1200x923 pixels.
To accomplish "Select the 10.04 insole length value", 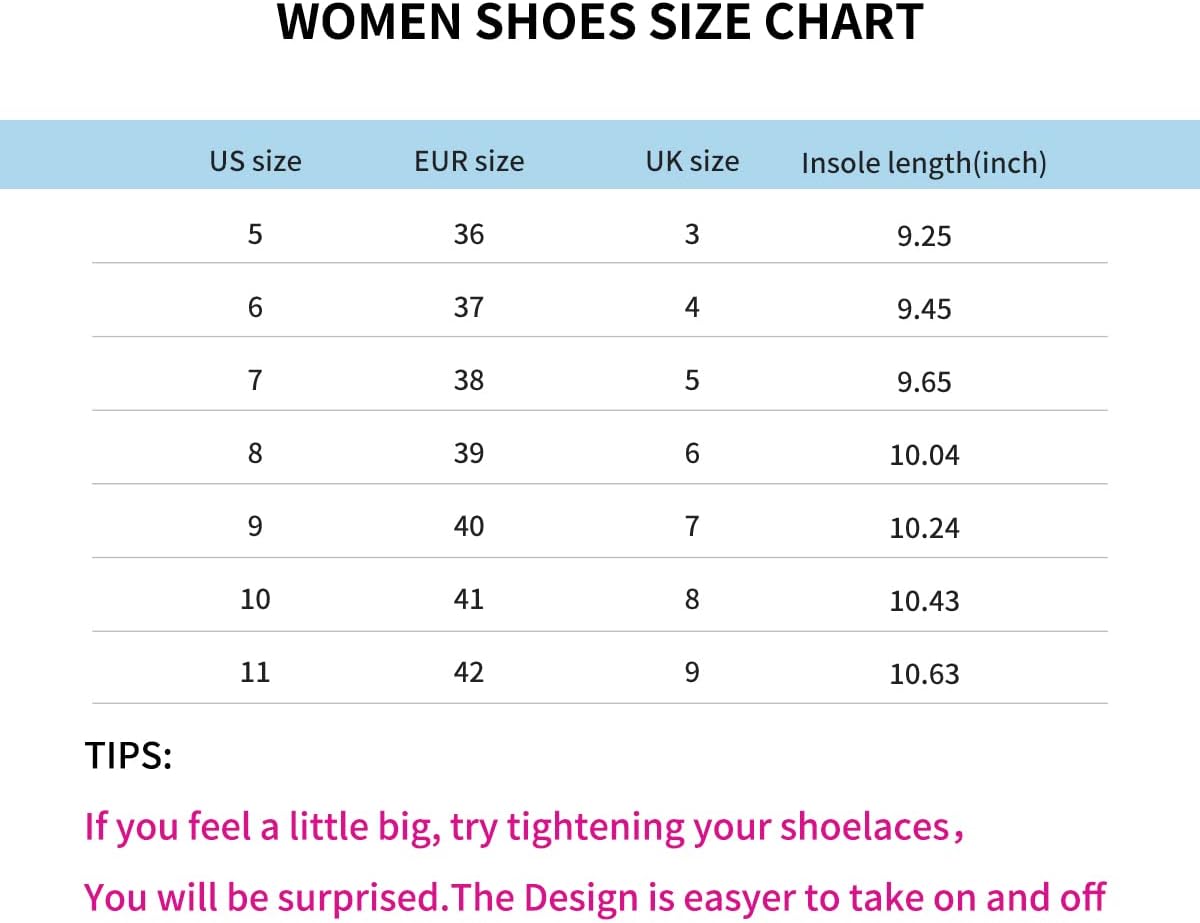I will [x=924, y=455].
